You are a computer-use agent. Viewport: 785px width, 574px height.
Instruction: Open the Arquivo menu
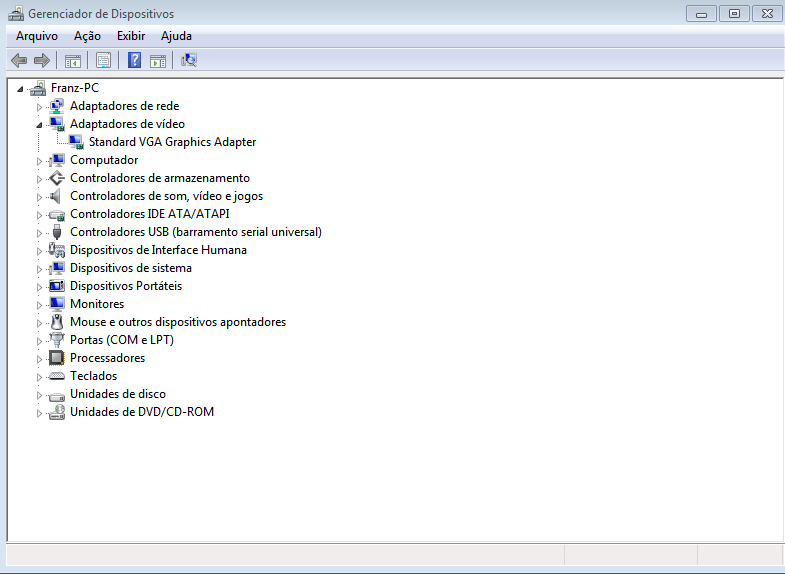pos(37,36)
